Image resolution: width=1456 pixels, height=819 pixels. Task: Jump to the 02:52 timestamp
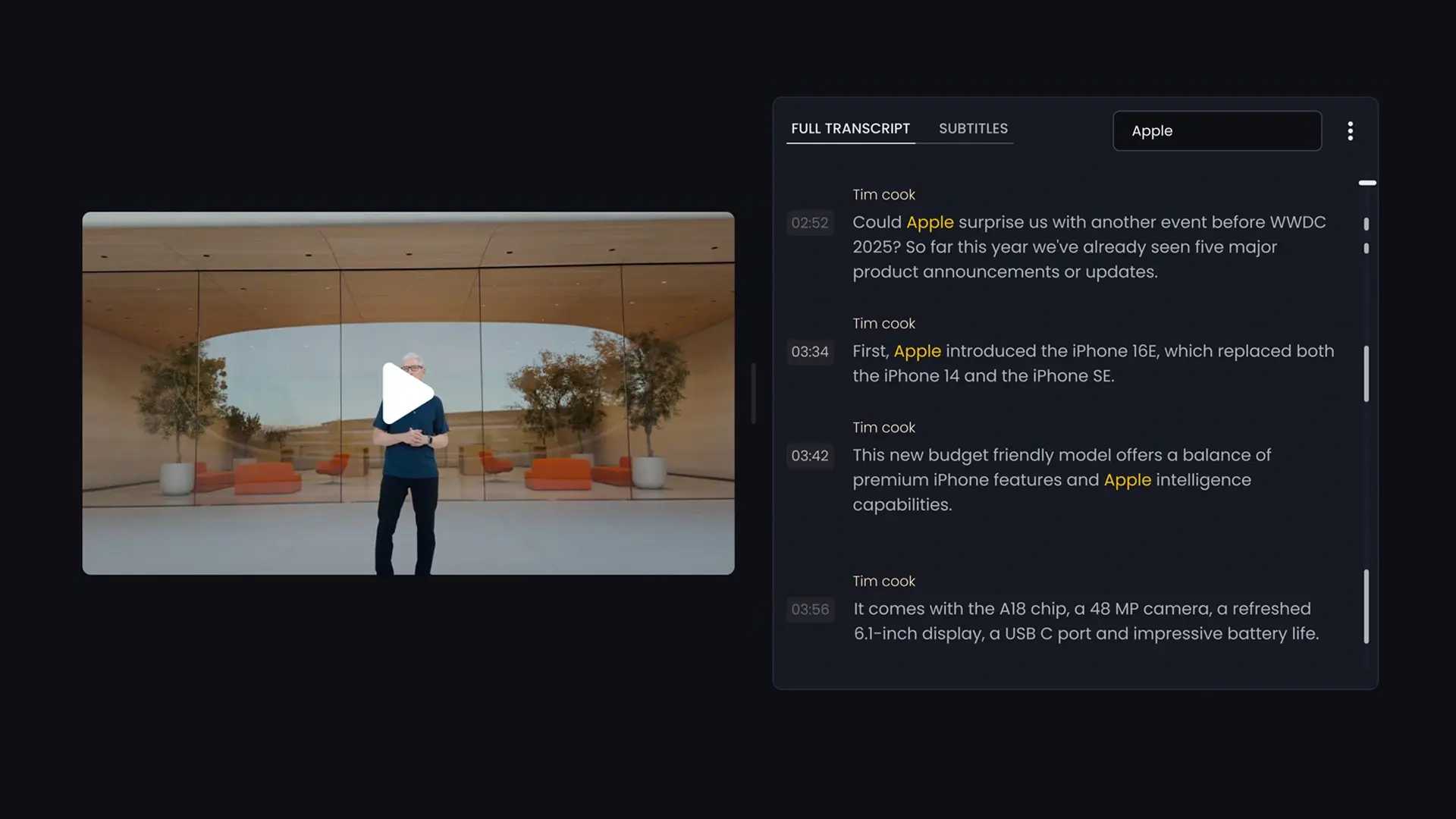point(810,223)
